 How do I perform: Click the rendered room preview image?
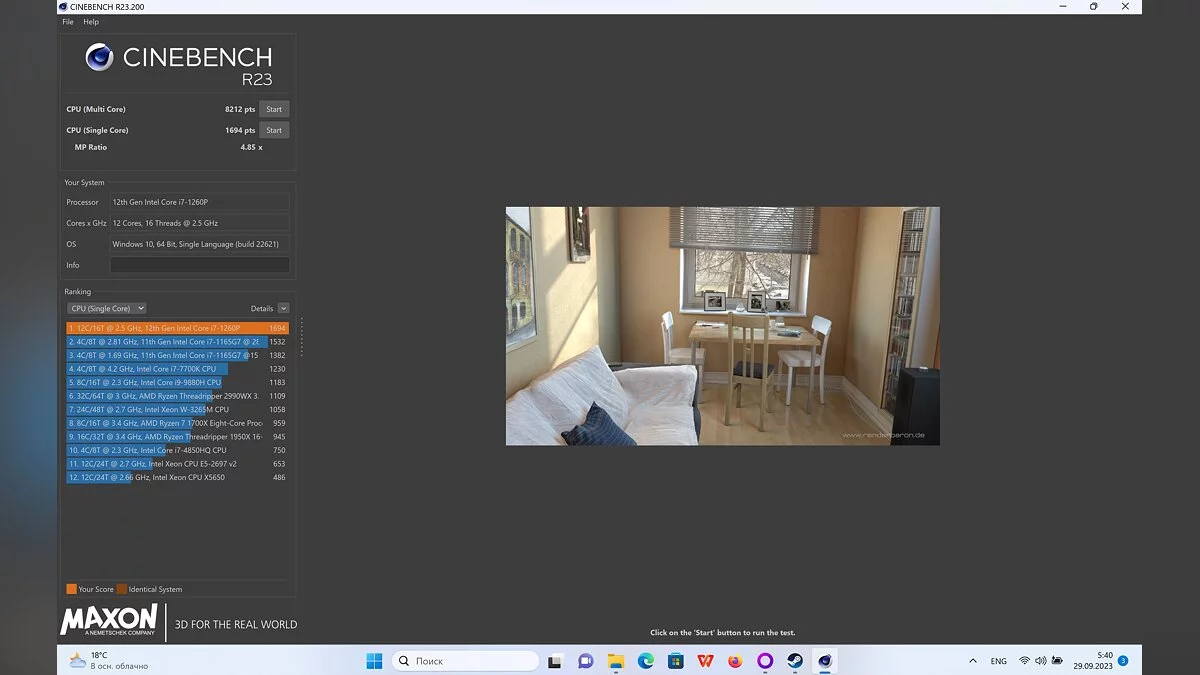click(x=722, y=326)
